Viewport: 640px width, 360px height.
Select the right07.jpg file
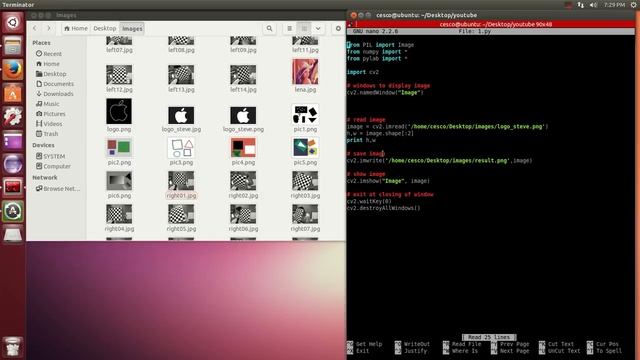[305, 218]
